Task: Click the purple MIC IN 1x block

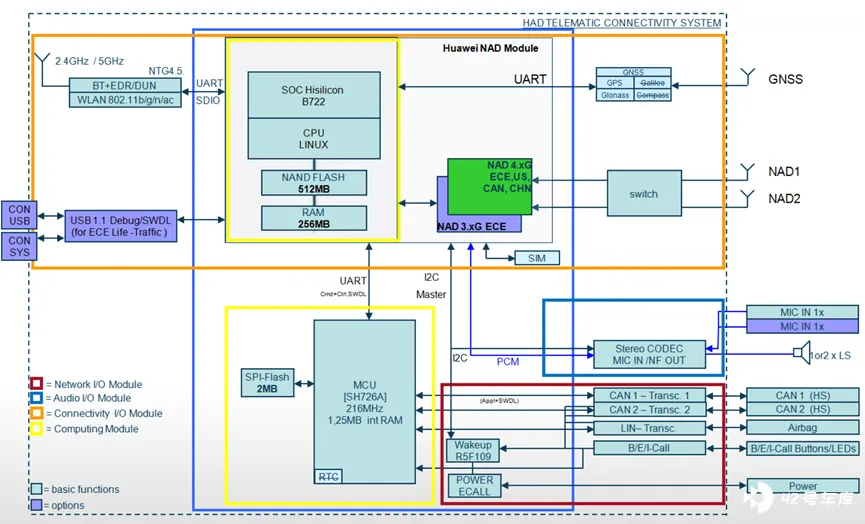Action: (802, 327)
